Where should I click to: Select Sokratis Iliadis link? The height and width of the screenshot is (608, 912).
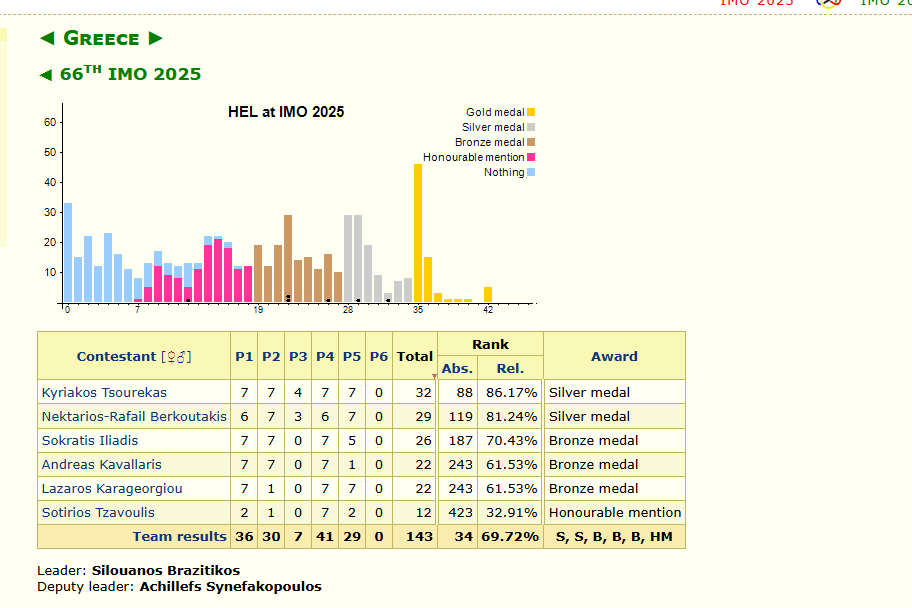point(90,440)
